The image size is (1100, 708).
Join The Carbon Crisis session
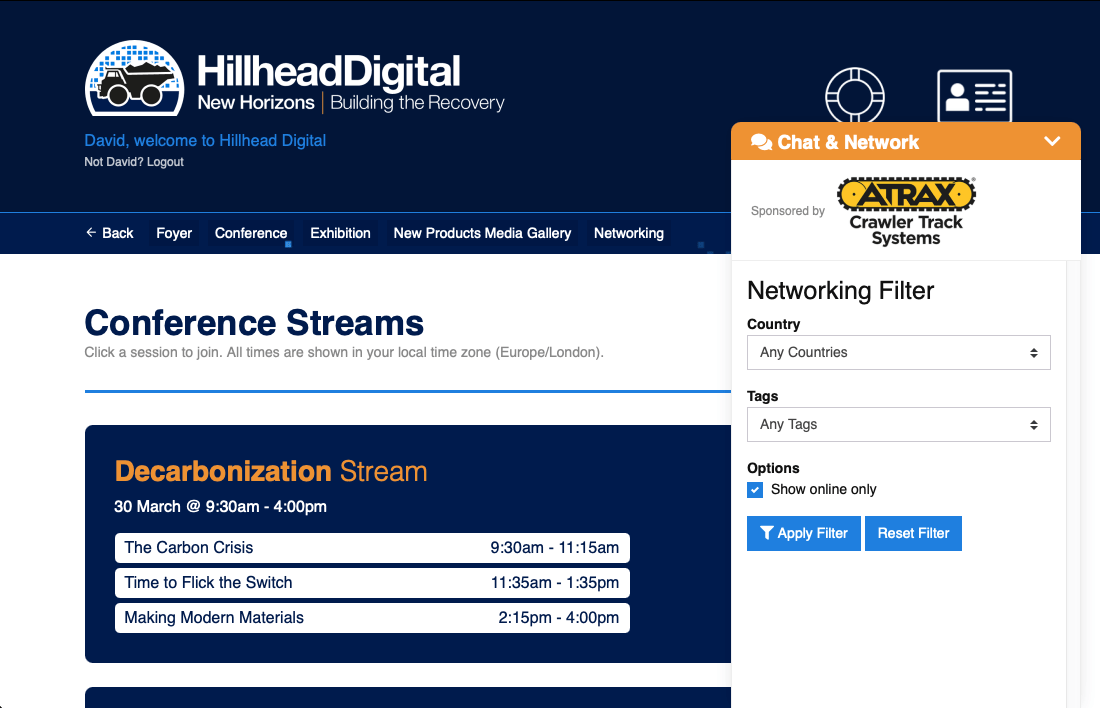coord(373,548)
